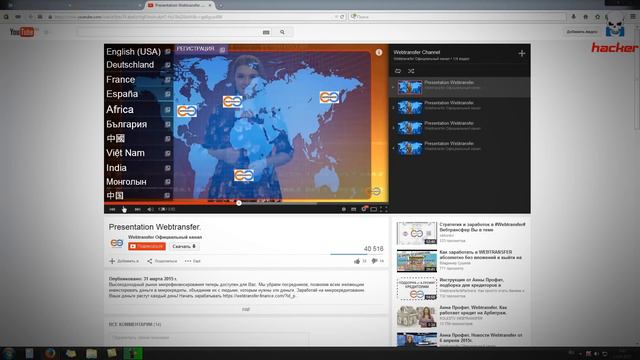Click the red Subscribe button
Screen dimensions: 640x360
click(147, 247)
